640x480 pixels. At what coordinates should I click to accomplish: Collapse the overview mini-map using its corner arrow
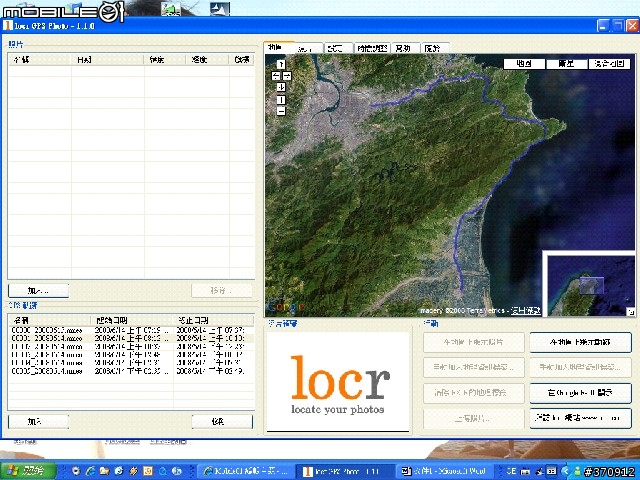pos(631,312)
